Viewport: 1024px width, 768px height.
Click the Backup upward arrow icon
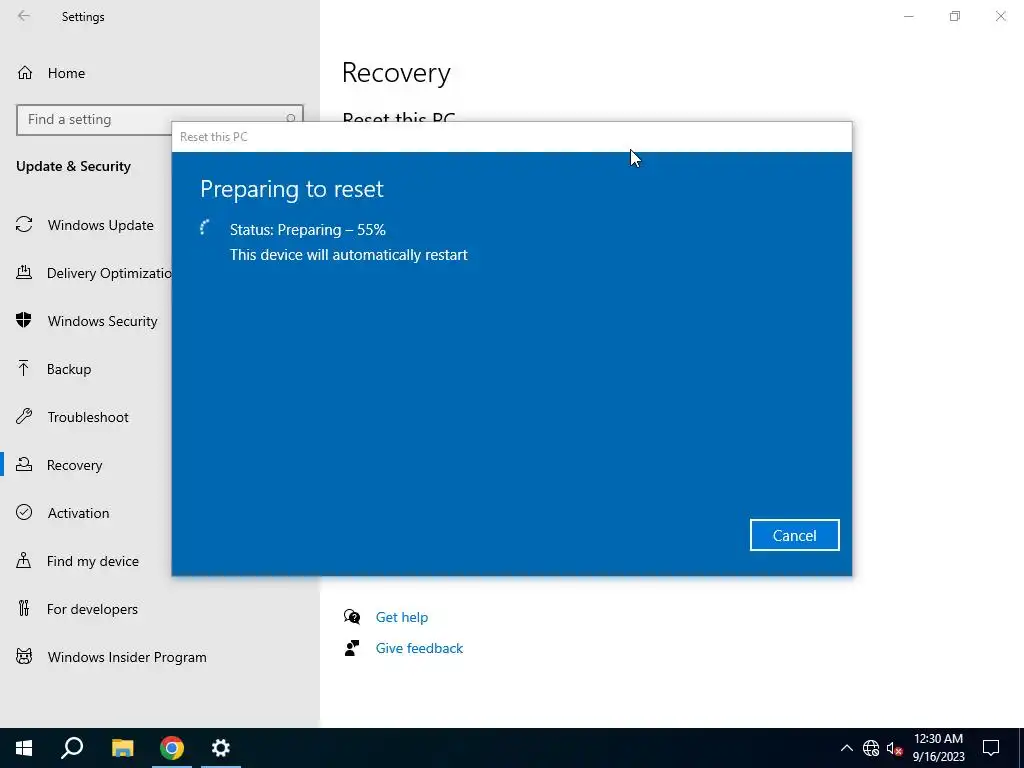(x=24, y=368)
